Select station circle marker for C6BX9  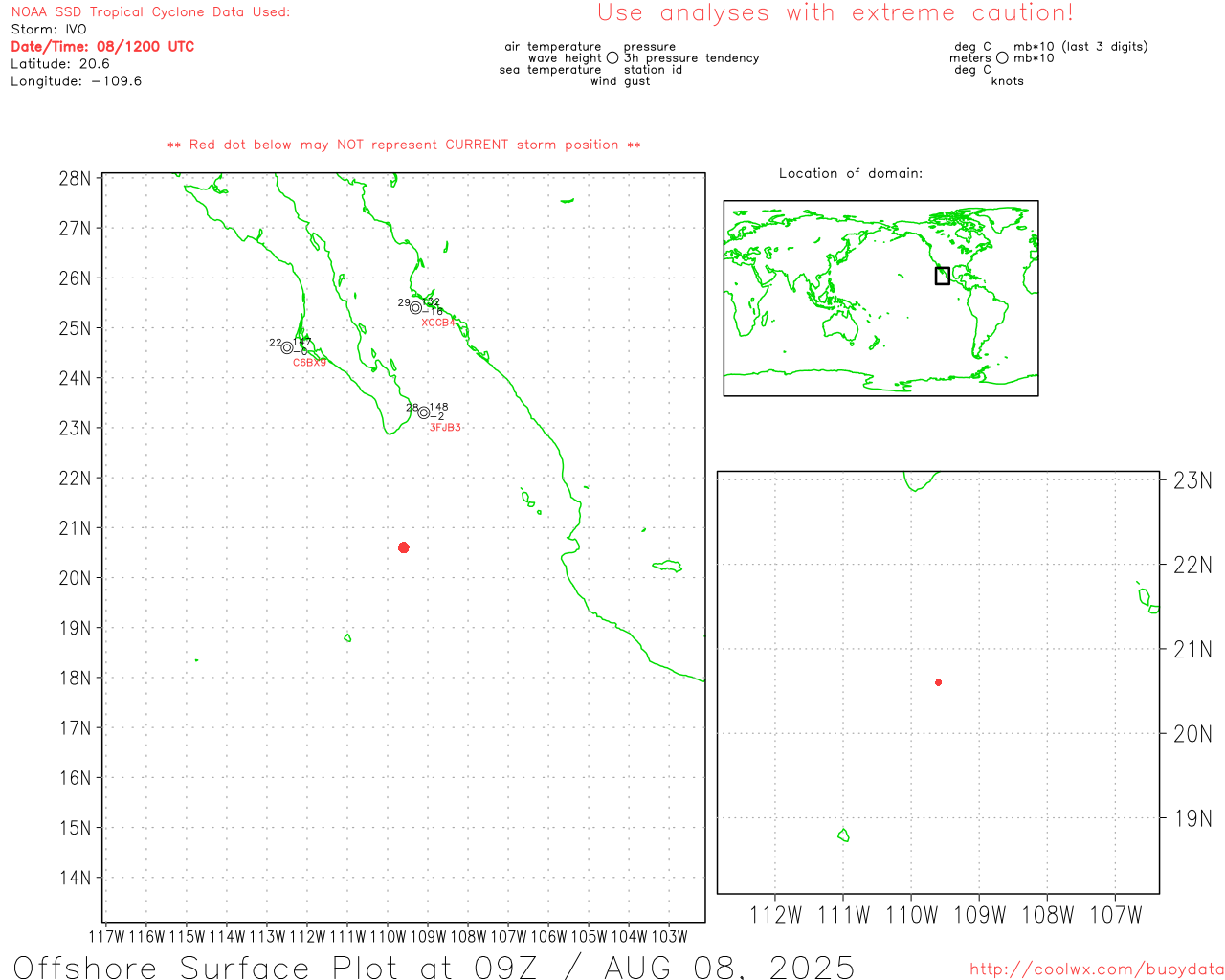point(287,347)
